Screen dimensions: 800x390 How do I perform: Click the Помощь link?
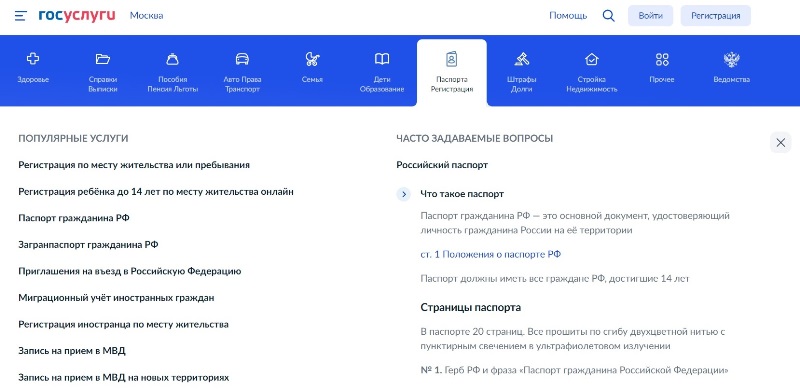coord(568,16)
